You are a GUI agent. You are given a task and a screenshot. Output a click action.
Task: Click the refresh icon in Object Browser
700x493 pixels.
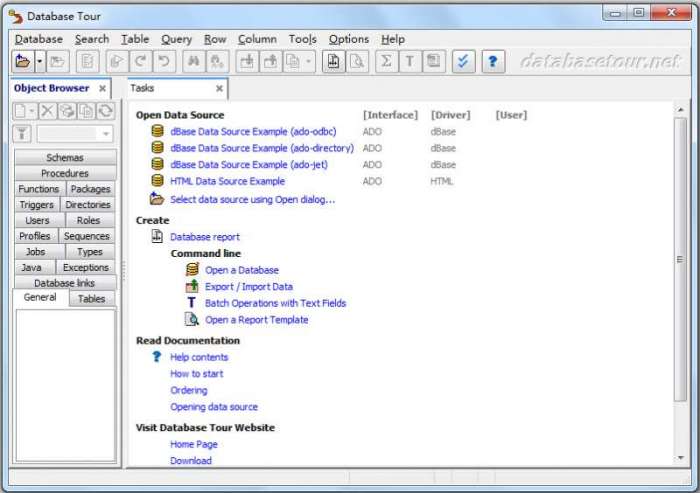pyautogui.click(x=106, y=110)
